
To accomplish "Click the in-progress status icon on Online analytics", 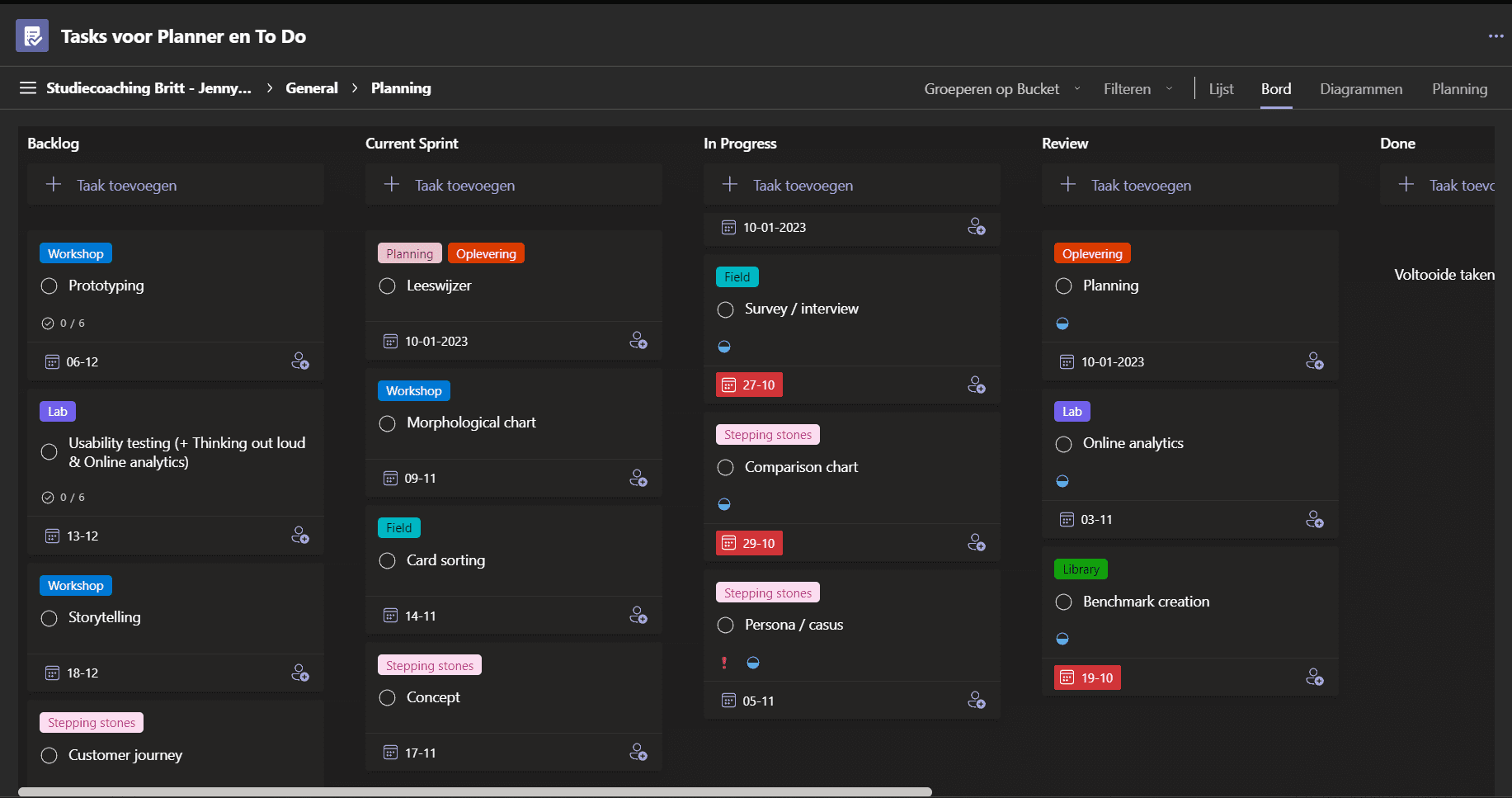I will tap(1062, 480).
